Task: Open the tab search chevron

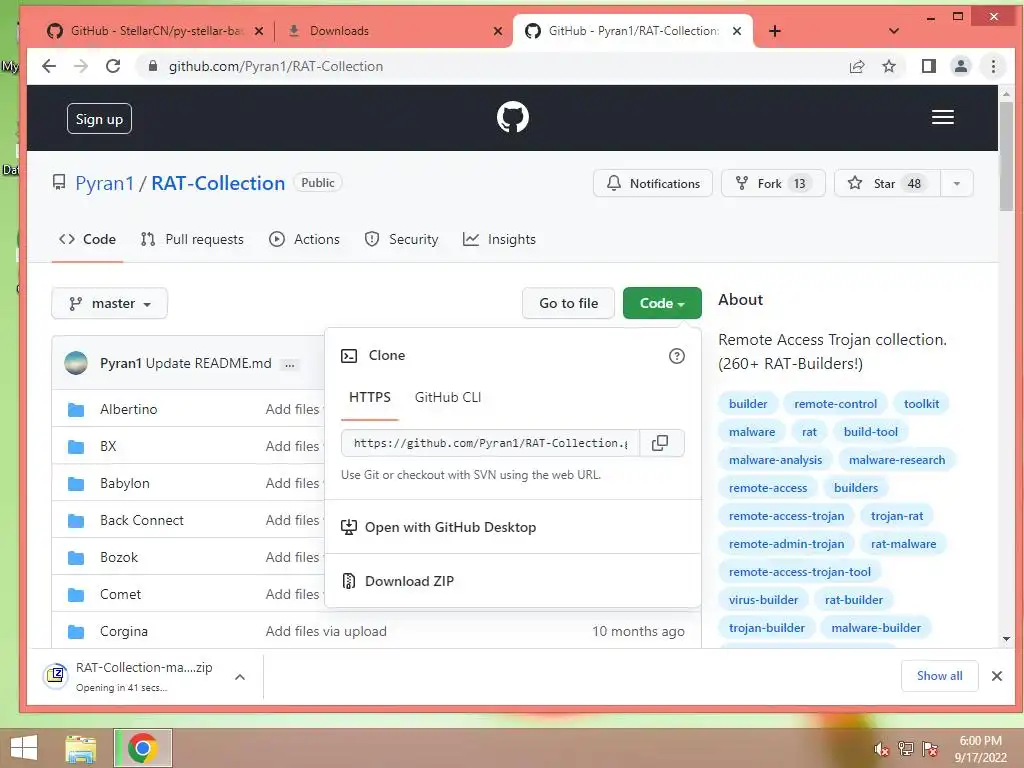Action: coord(893,31)
